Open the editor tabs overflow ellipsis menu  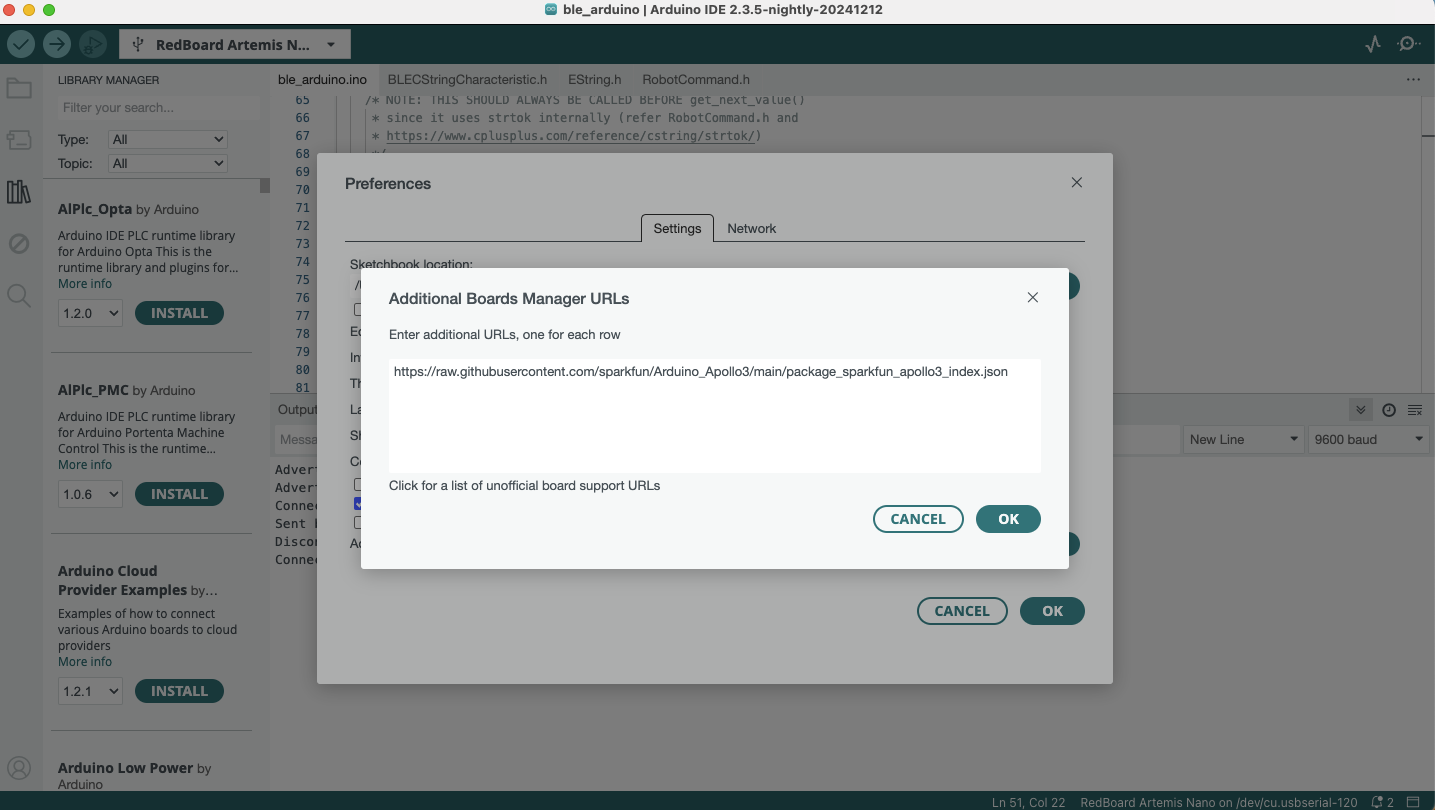(x=1413, y=79)
